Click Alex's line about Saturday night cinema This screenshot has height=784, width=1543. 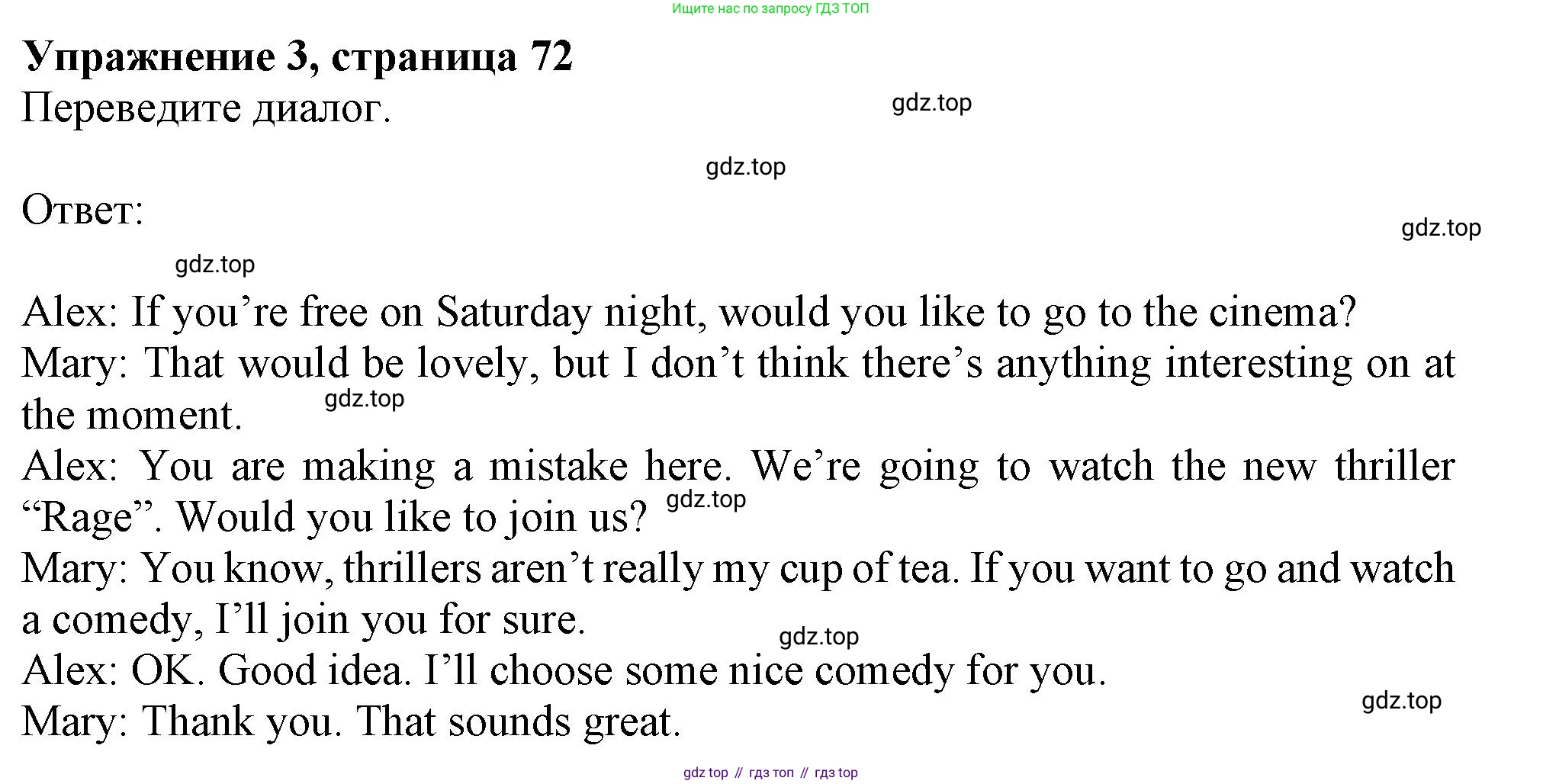click(x=689, y=313)
